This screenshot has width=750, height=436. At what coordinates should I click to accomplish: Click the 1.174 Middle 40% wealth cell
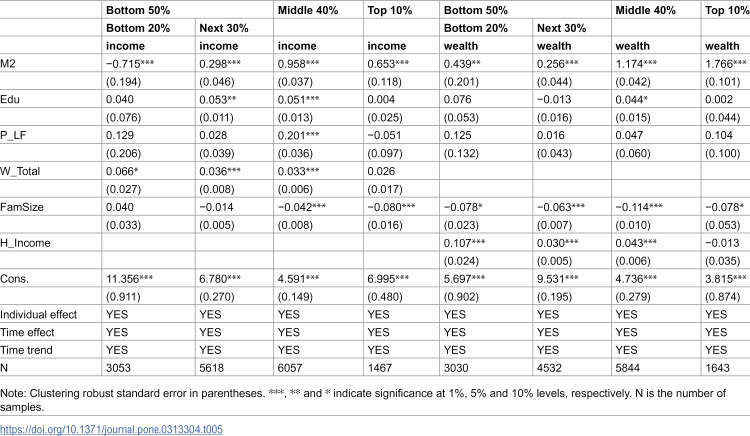point(636,64)
